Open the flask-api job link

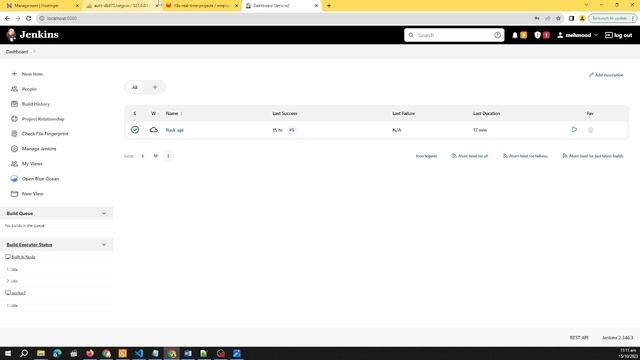(175, 130)
